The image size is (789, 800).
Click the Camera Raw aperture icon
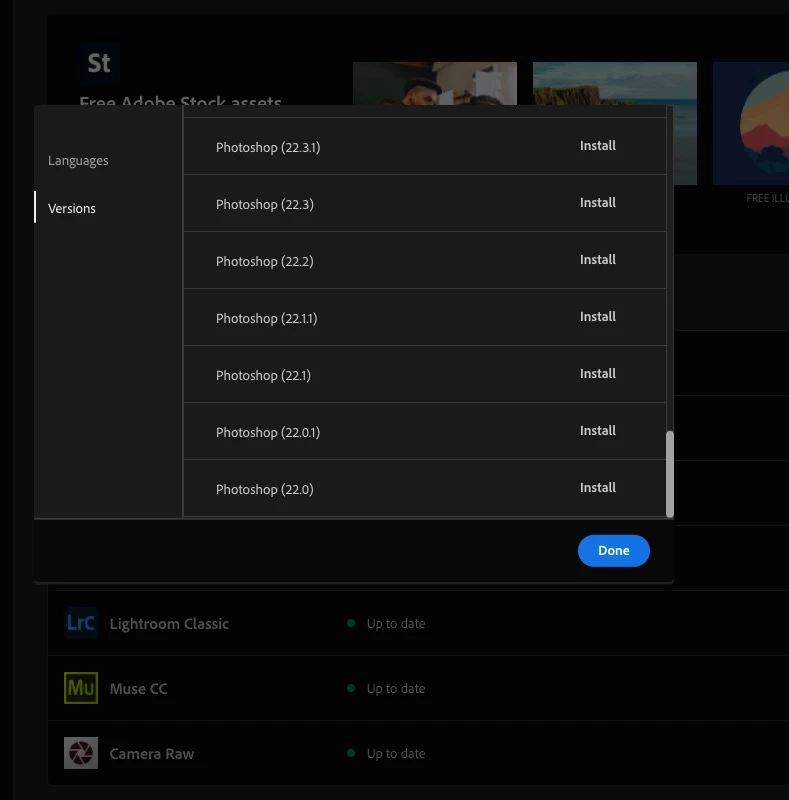click(x=81, y=753)
